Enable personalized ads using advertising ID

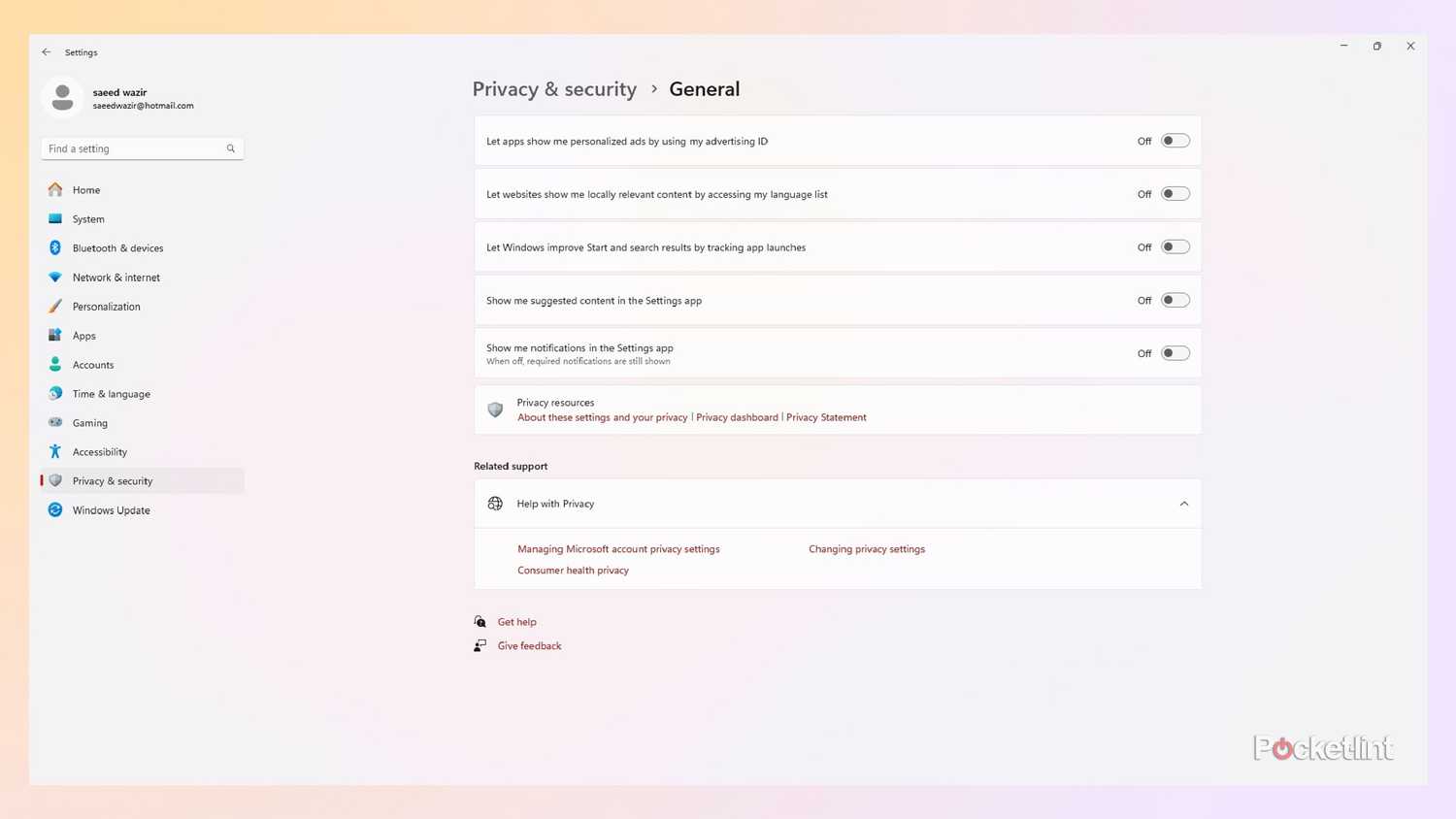1175,140
